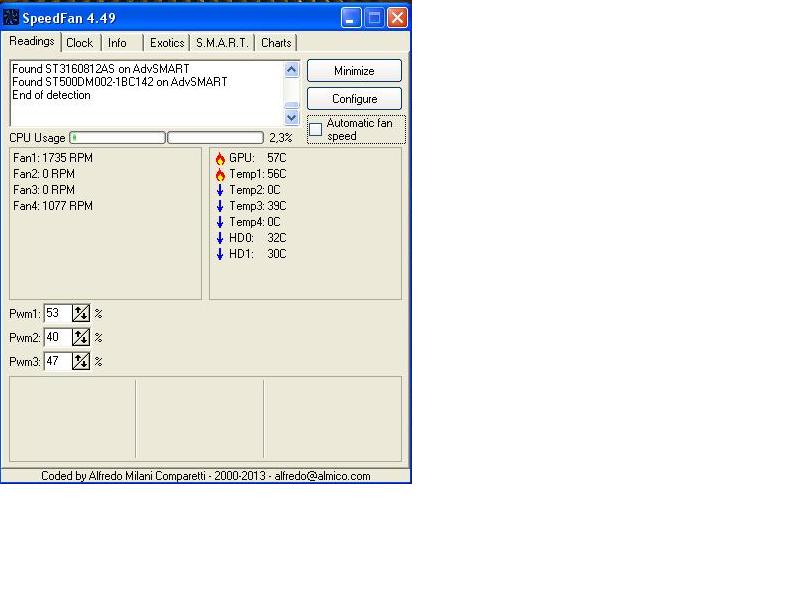This screenshot has width=800, height=600.
Task: Close the SpeedFan 4.49 window
Action: click(x=397, y=18)
